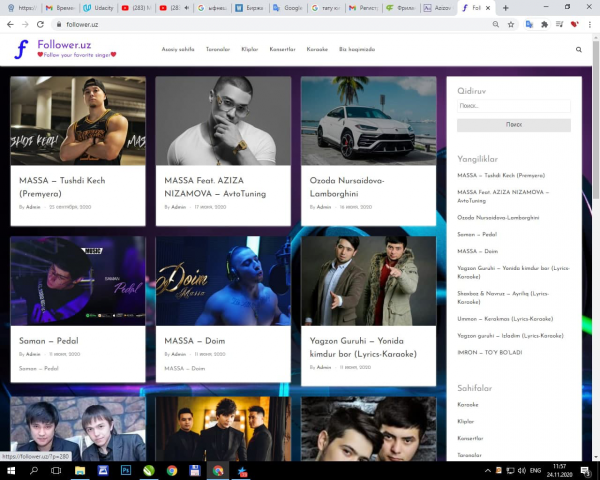
Task: Click the browser Forward arrow
Action: tap(25, 24)
